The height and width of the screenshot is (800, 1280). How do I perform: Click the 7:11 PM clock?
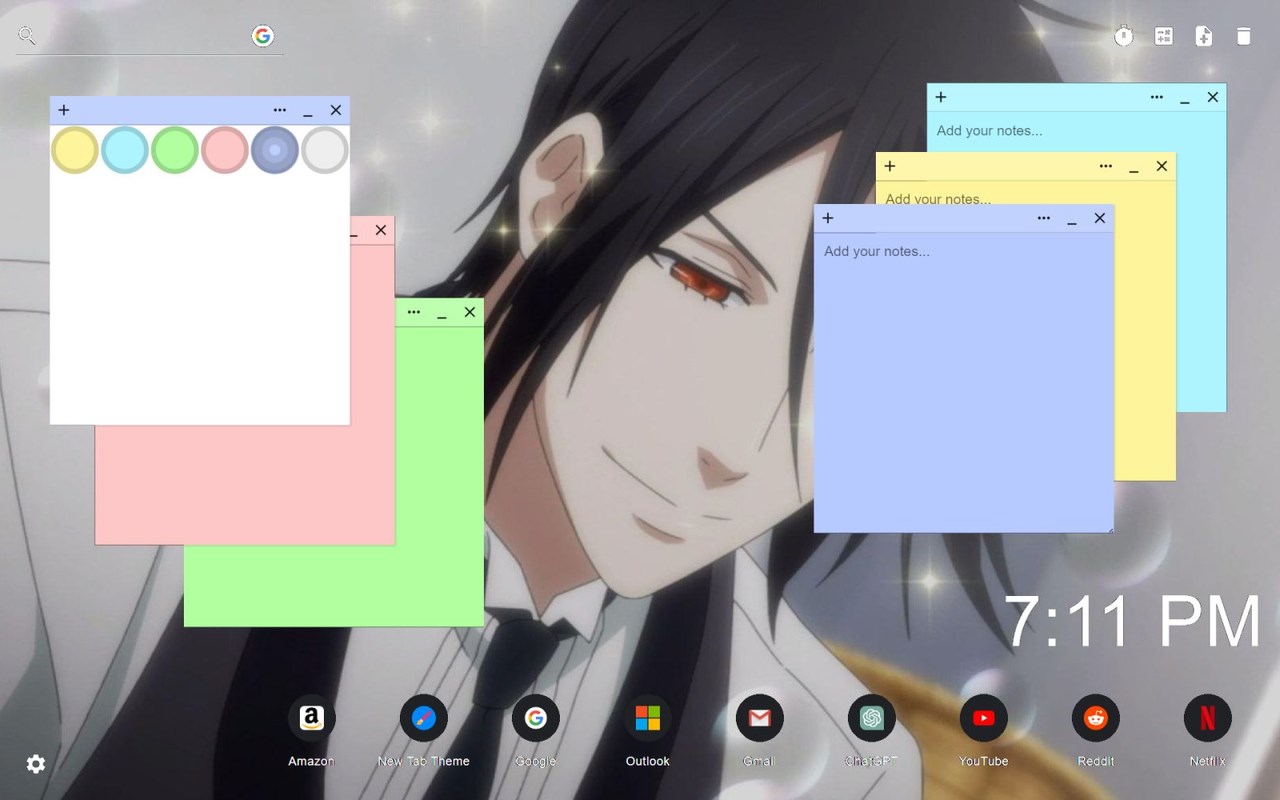(x=1133, y=621)
